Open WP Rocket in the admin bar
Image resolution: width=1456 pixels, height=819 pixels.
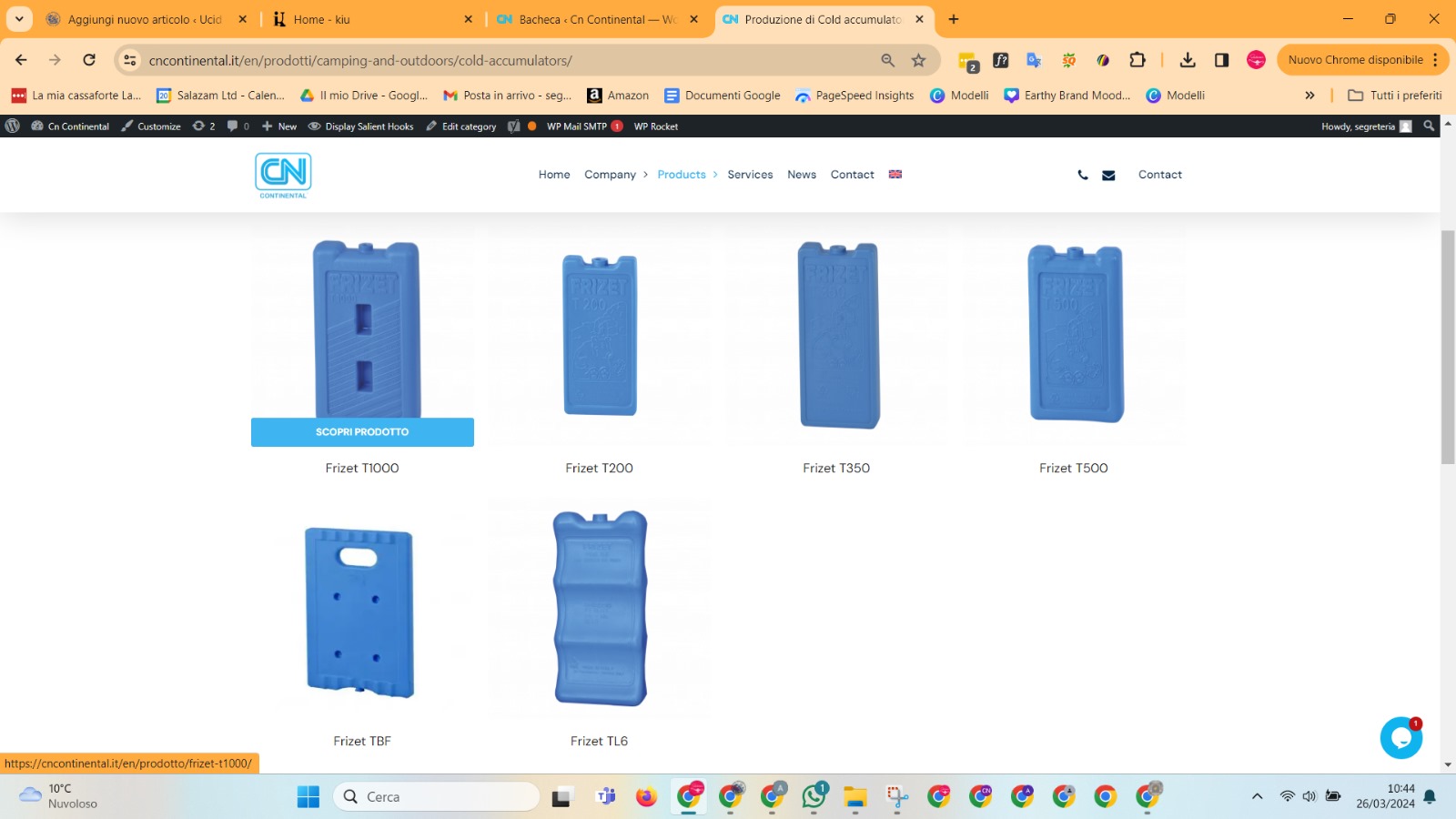pyautogui.click(x=656, y=126)
